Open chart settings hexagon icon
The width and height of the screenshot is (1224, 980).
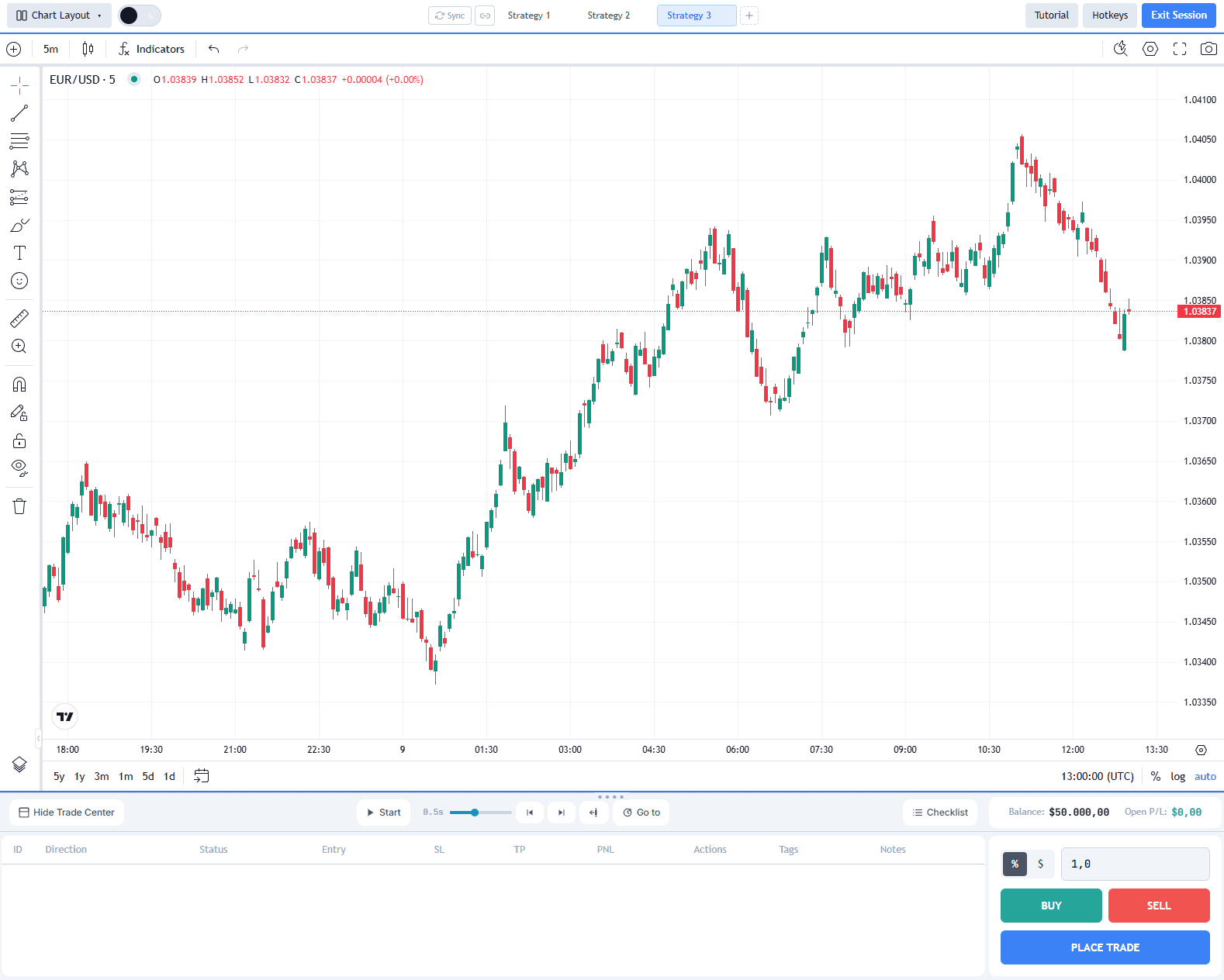(1150, 49)
